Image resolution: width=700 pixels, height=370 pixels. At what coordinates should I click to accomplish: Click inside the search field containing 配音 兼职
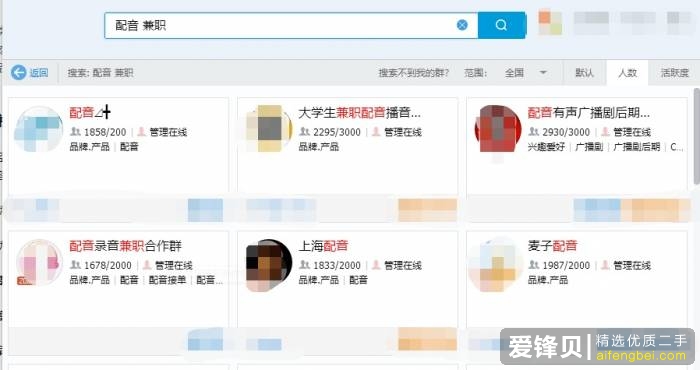tap(291, 25)
